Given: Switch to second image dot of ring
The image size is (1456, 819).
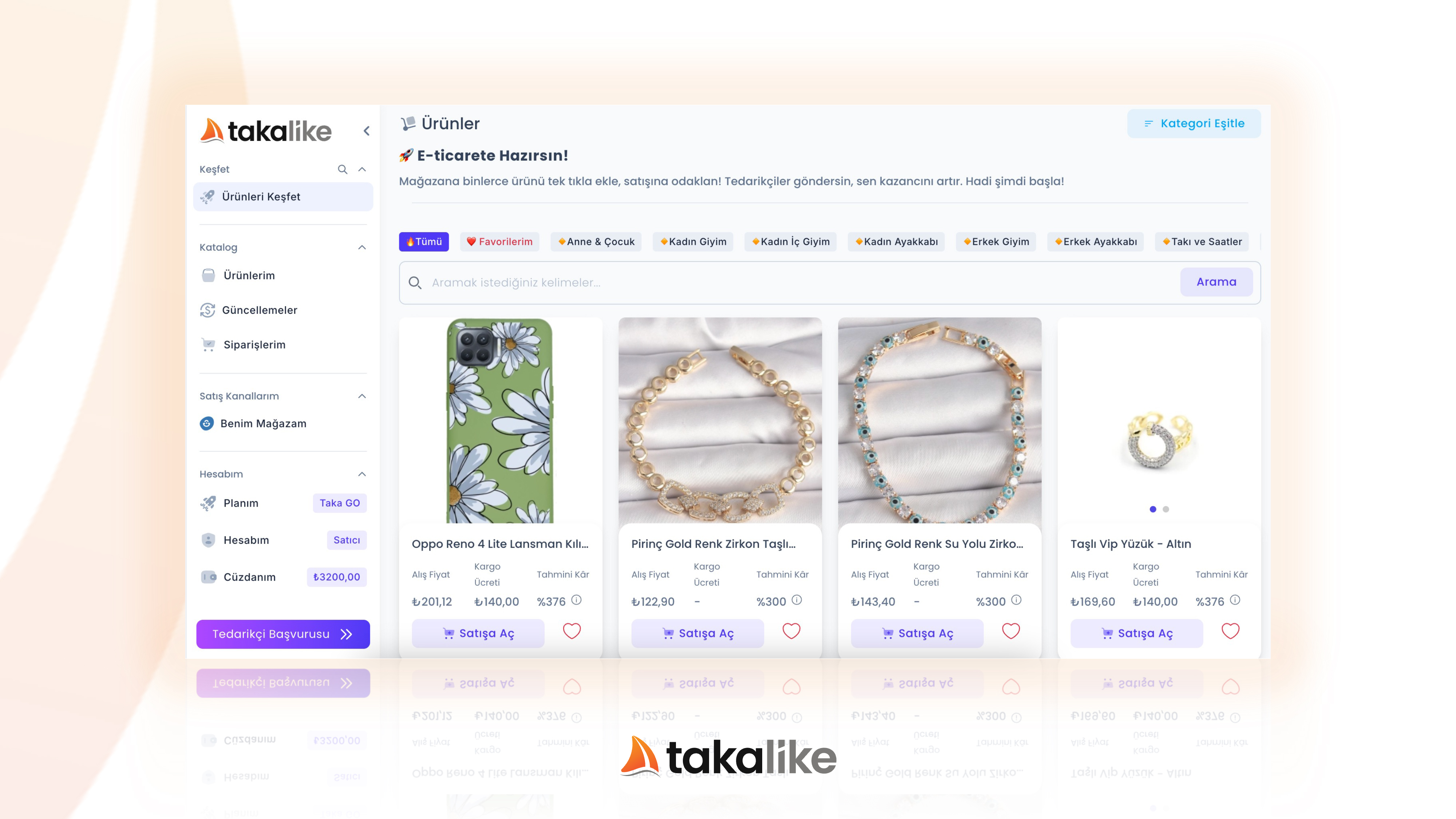Looking at the screenshot, I should pyautogui.click(x=1166, y=509).
